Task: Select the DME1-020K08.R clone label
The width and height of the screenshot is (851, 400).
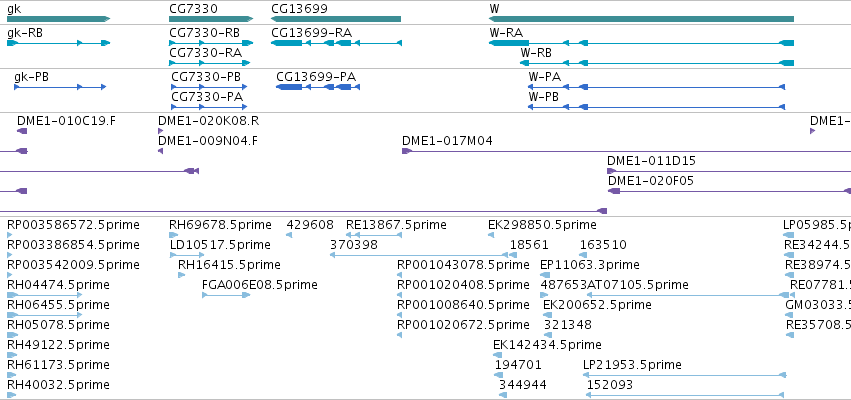Action: pos(208,121)
